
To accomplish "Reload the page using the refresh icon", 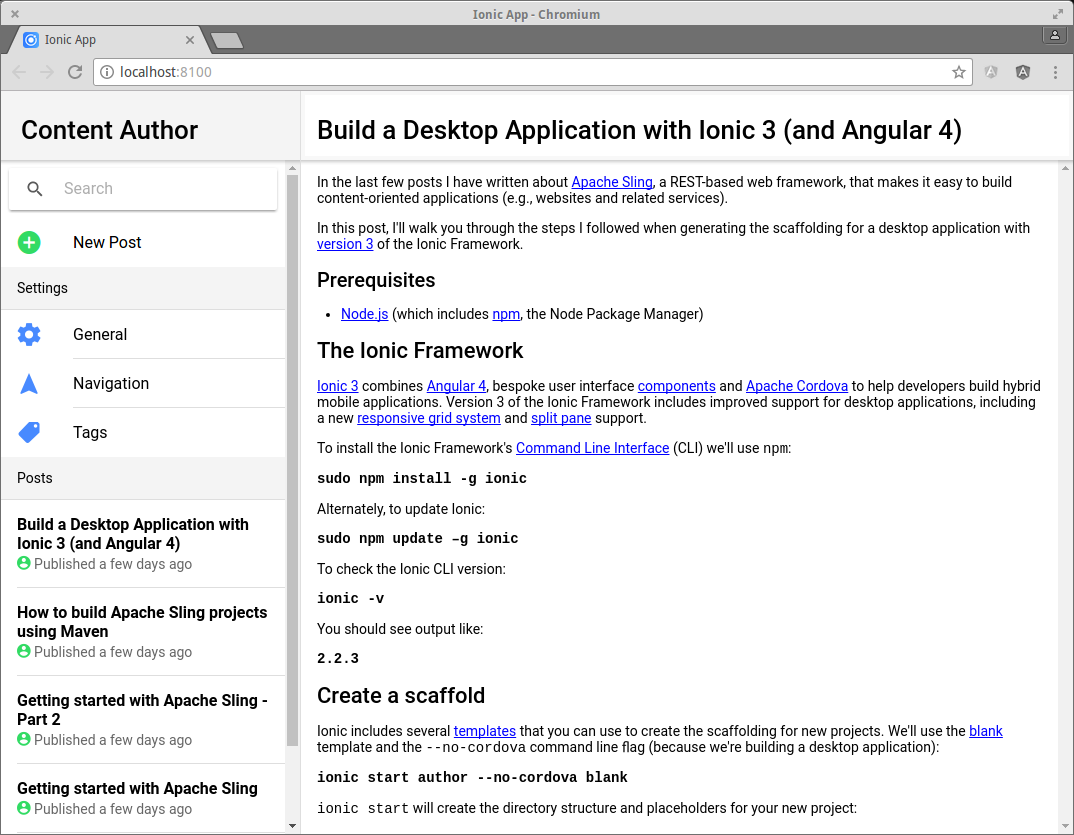I will (75, 72).
